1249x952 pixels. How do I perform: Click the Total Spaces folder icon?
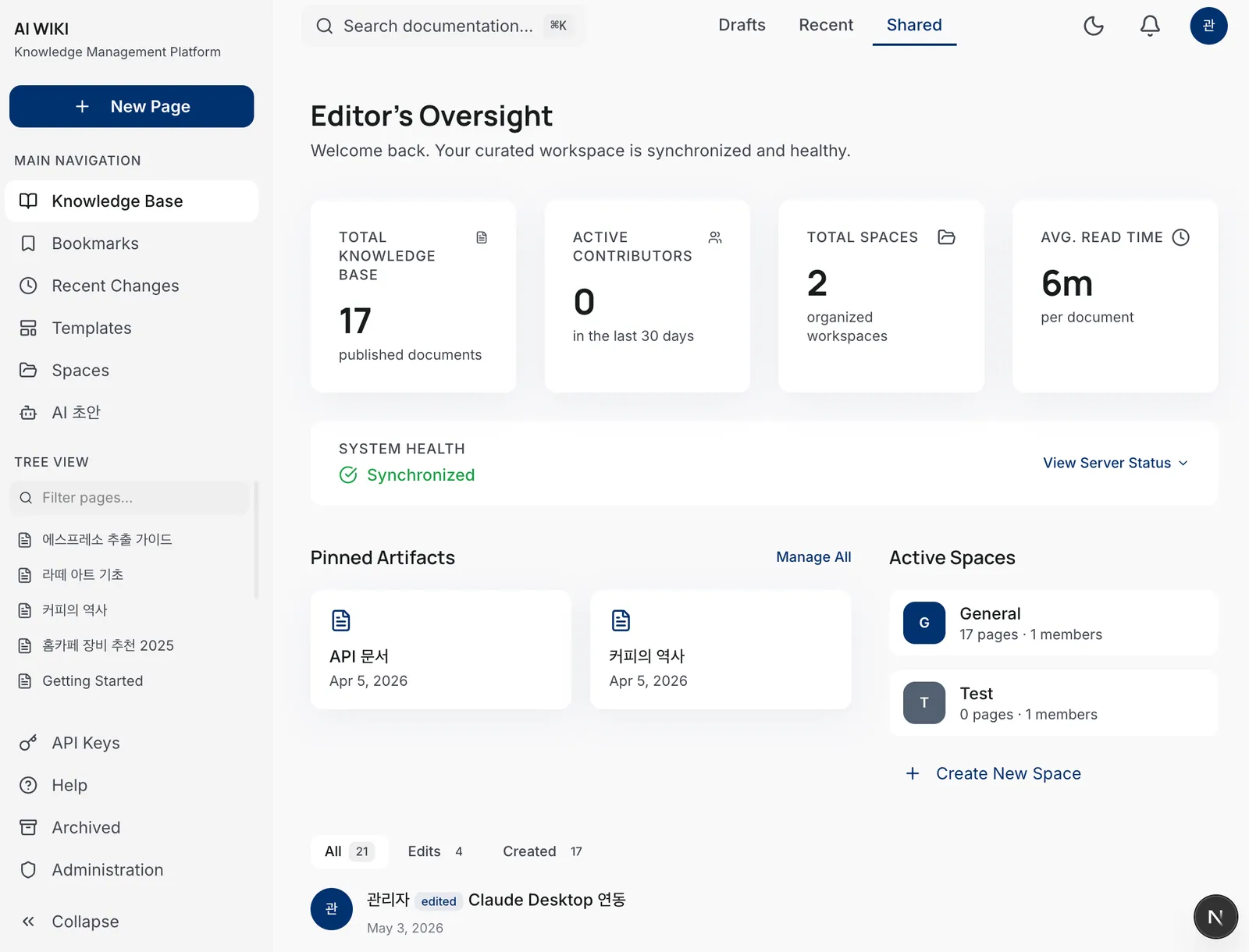coord(946,237)
